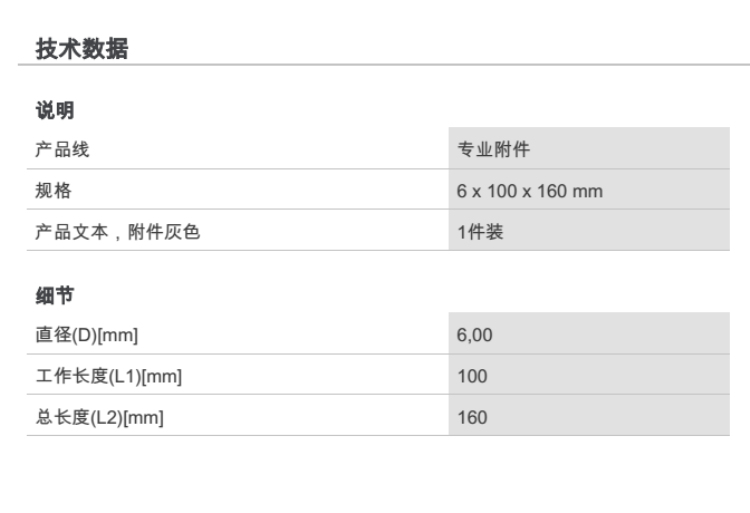Click the 细节 subsection title
This screenshot has height=513, width=750.
55,295
